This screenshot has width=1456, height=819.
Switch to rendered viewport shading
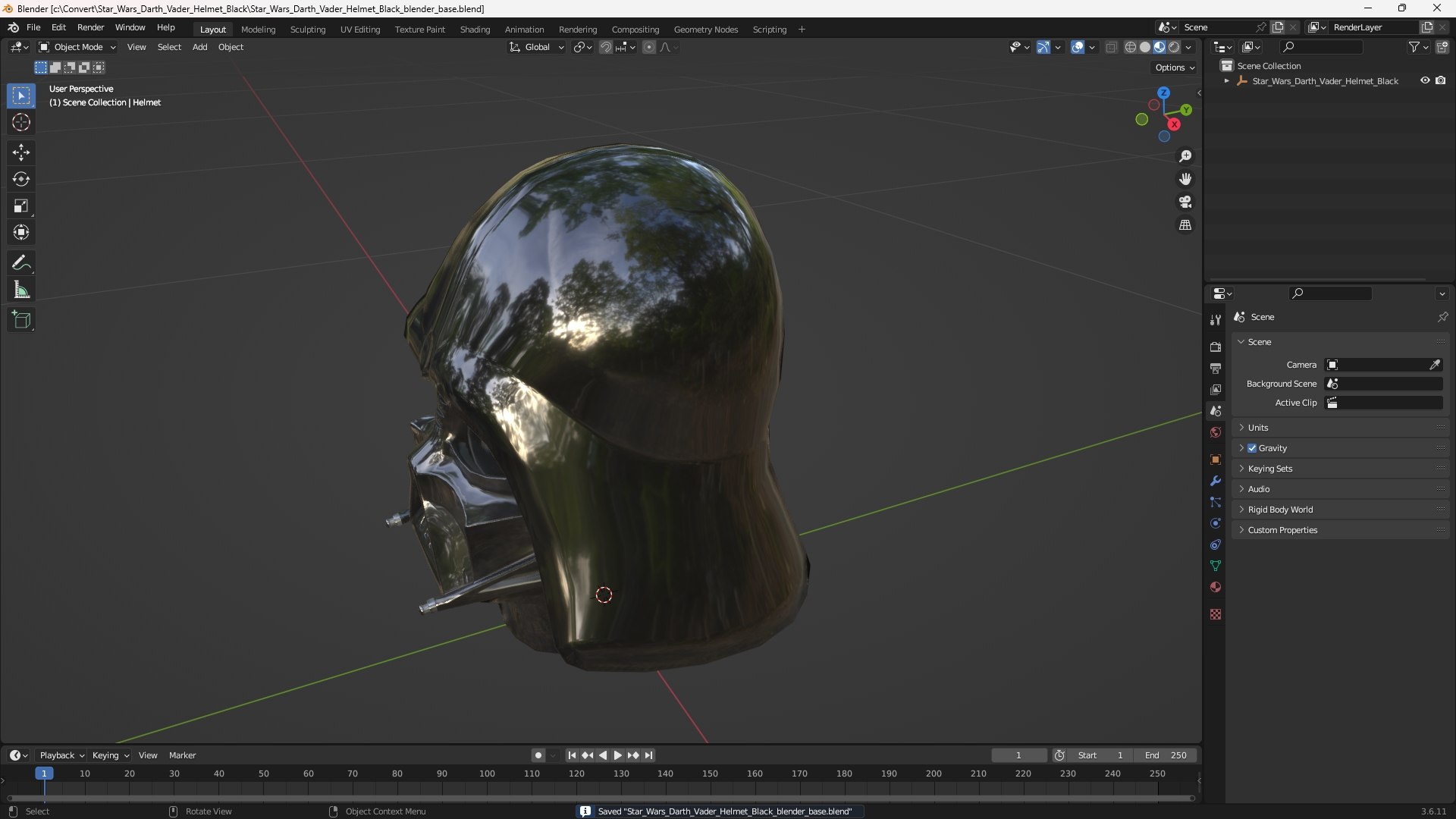click(x=1174, y=47)
